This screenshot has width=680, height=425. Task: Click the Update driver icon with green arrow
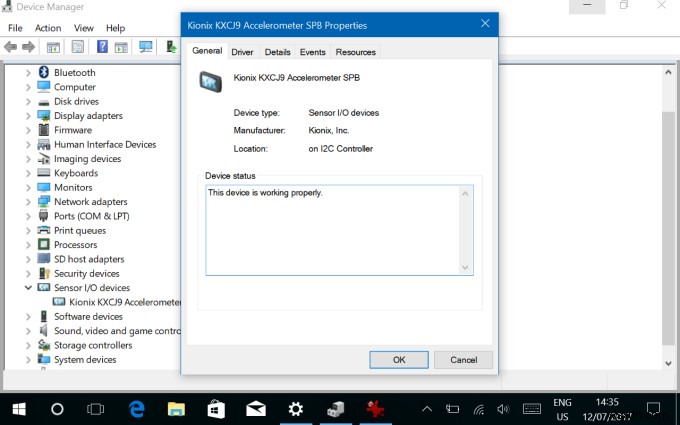coord(171,46)
